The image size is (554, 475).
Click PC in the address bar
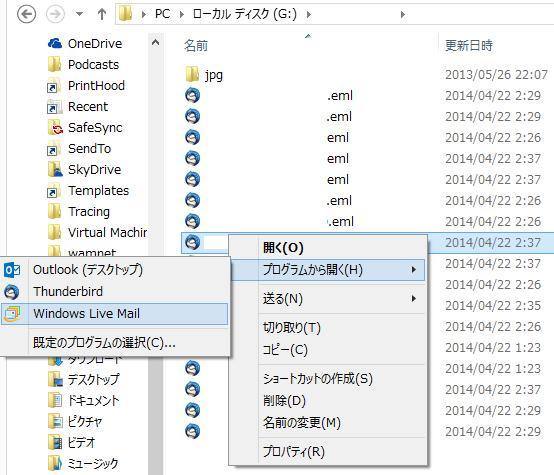pyautogui.click(x=162, y=14)
